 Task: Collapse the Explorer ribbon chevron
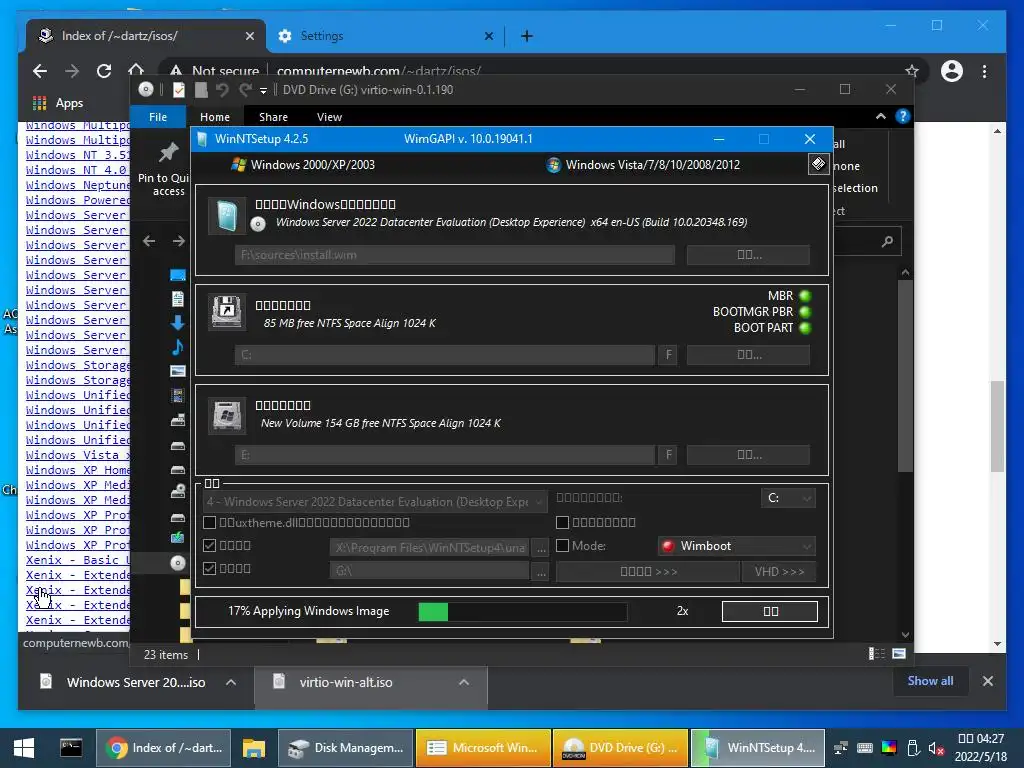coord(880,116)
